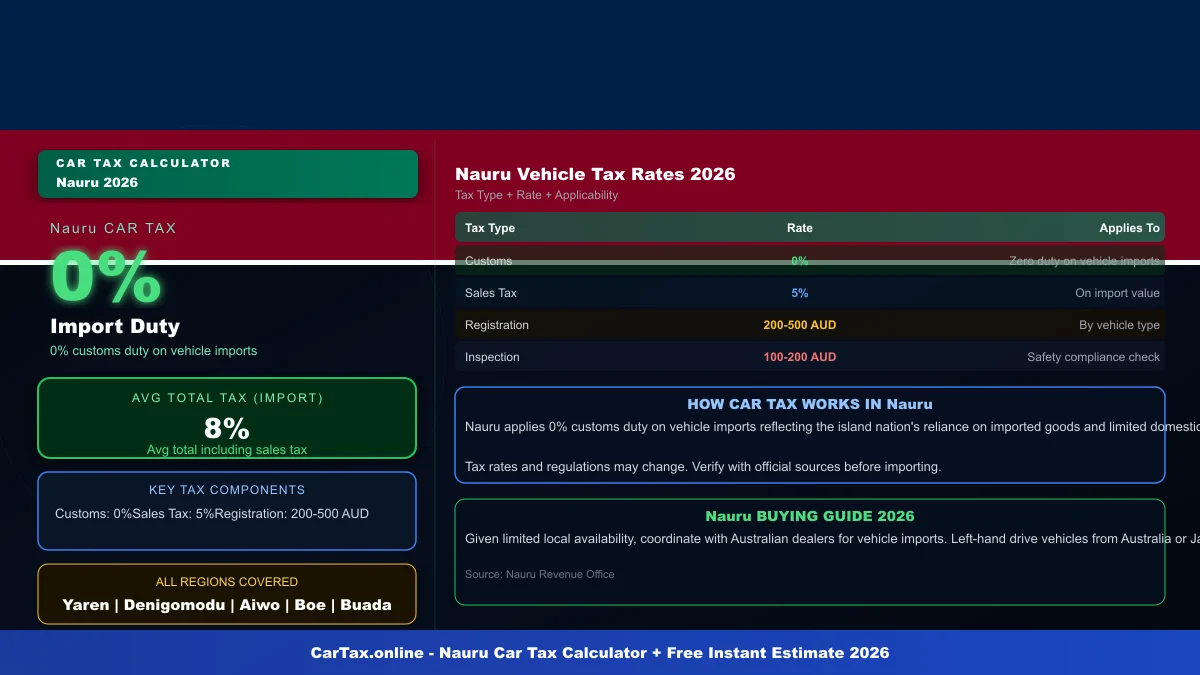
Task: Click the 'Rate' column header
Action: (x=800, y=228)
